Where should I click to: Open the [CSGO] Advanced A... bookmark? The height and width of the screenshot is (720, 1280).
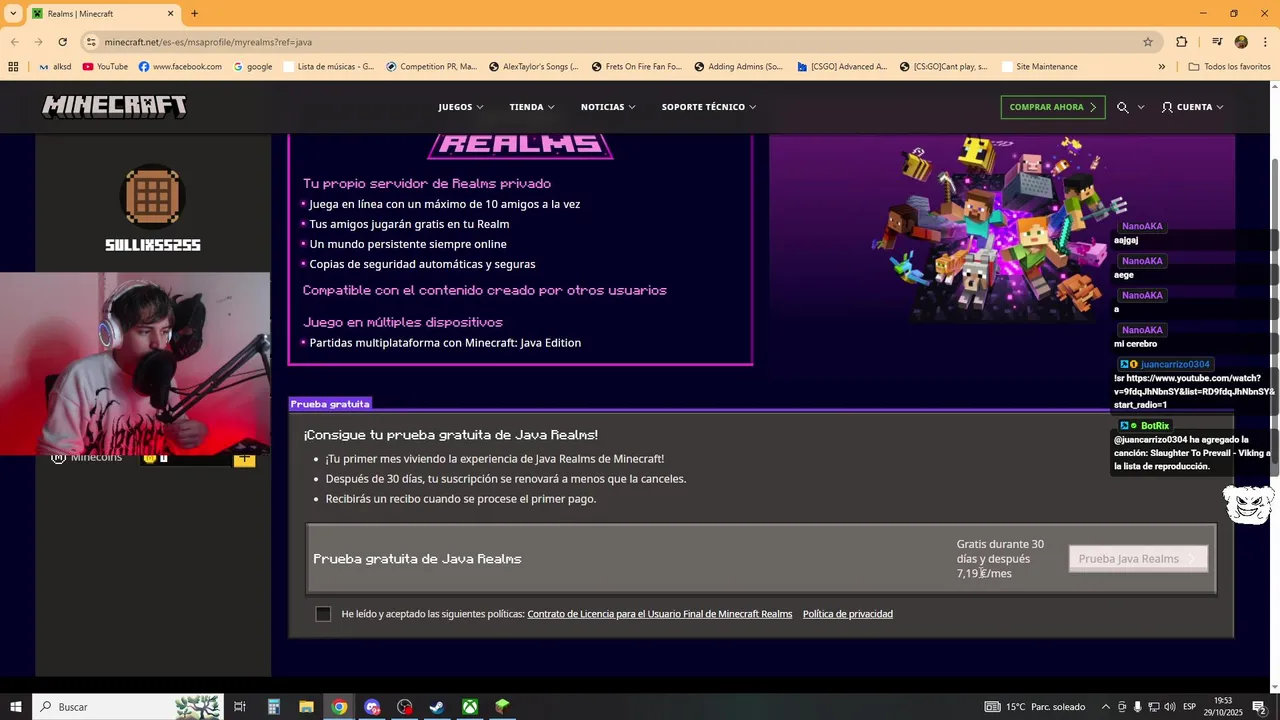coord(842,67)
